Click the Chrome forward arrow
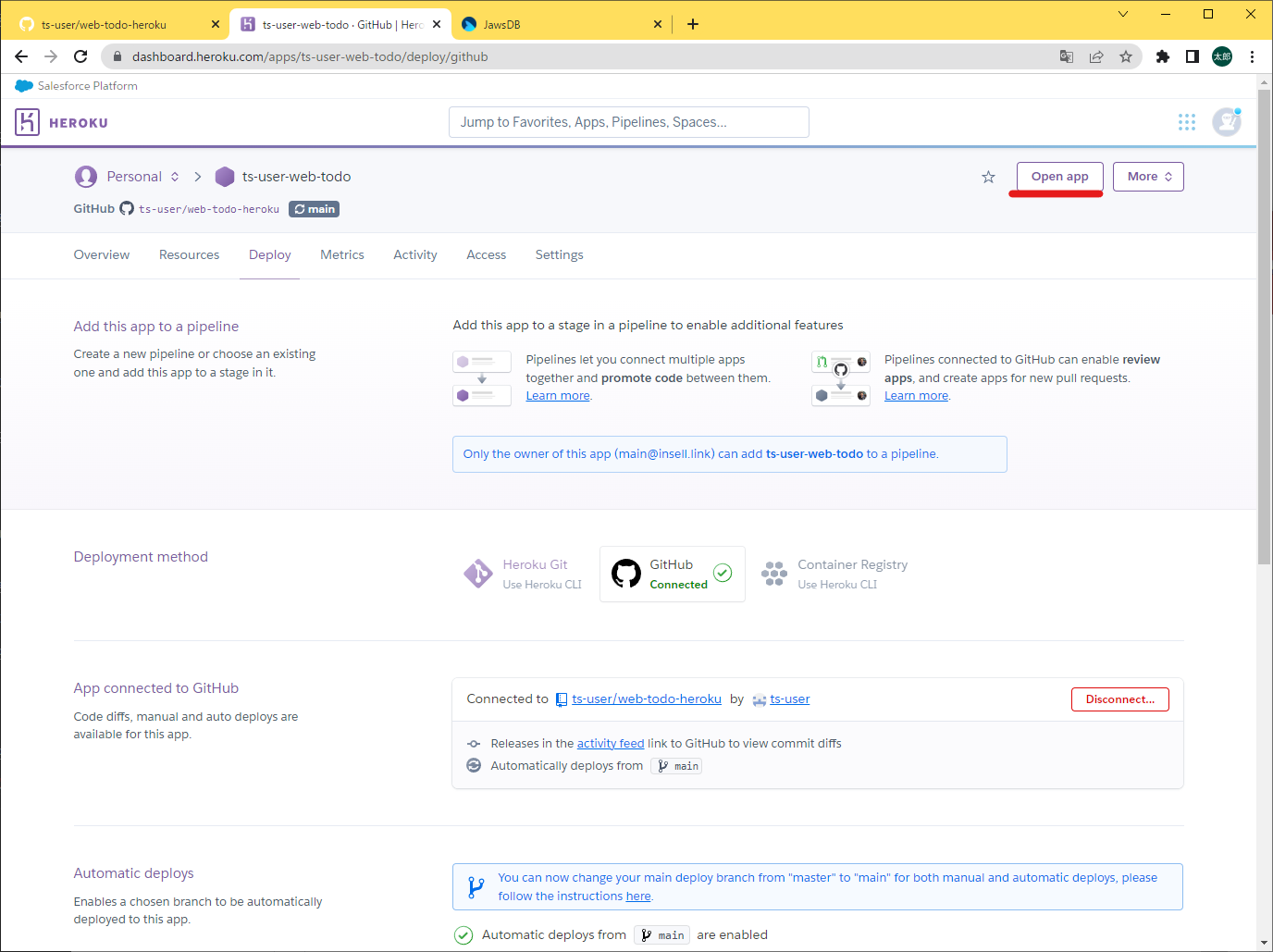The height and width of the screenshot is (952, 1273). coord(51,56)
